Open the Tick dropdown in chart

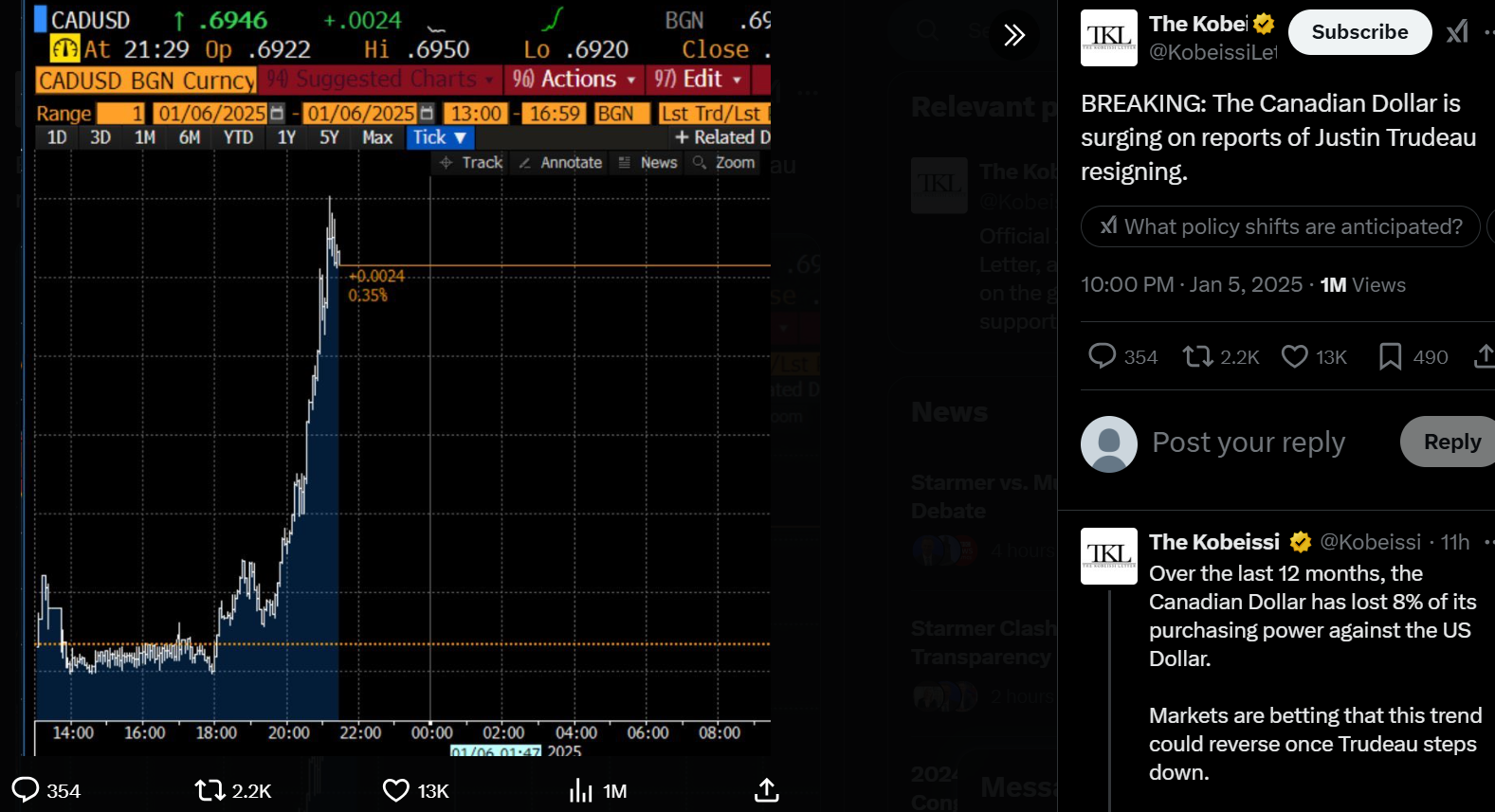[x=439, y=137]
